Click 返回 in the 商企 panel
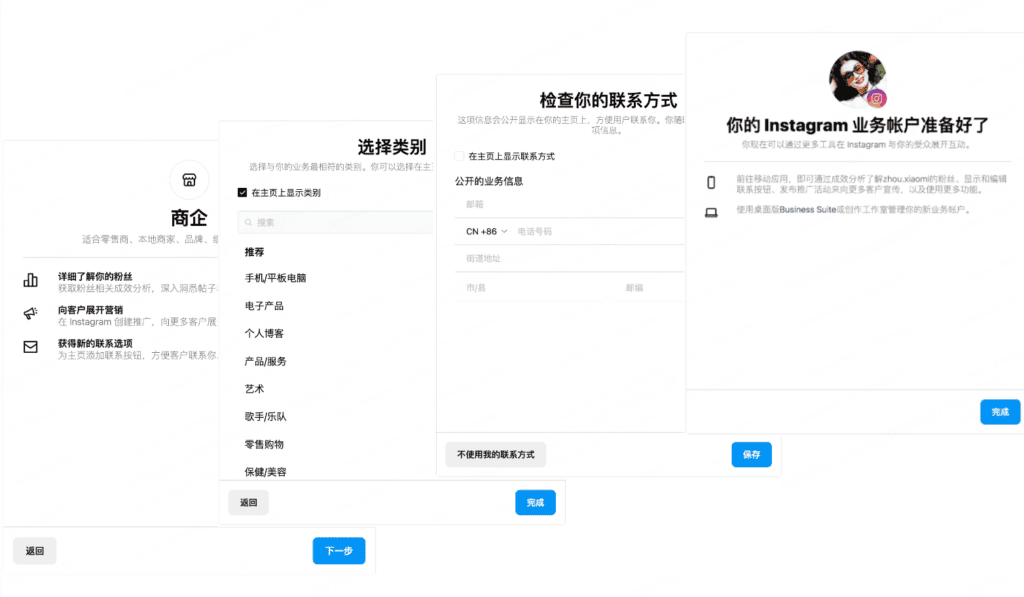The image size is (1024, 597). coord(35,551)
